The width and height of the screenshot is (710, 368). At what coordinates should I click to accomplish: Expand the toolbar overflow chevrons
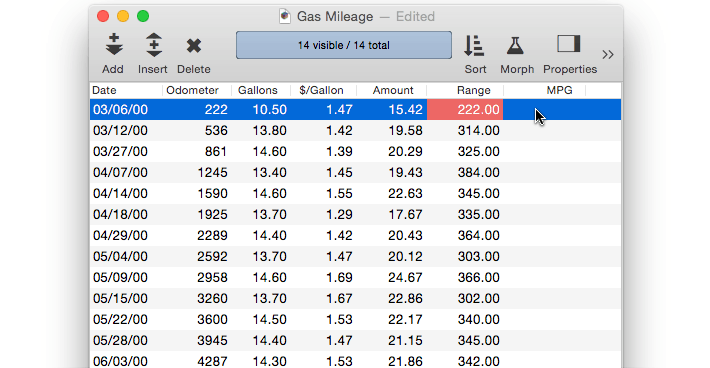[x=608, y=55]
